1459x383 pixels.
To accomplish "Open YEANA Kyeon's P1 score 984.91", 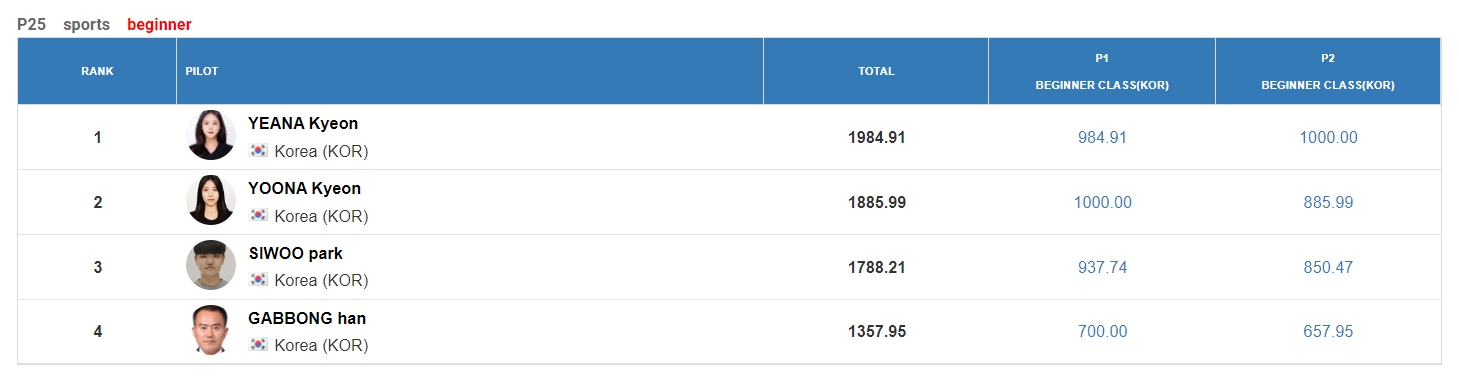I will click(x=1102, y=137).
